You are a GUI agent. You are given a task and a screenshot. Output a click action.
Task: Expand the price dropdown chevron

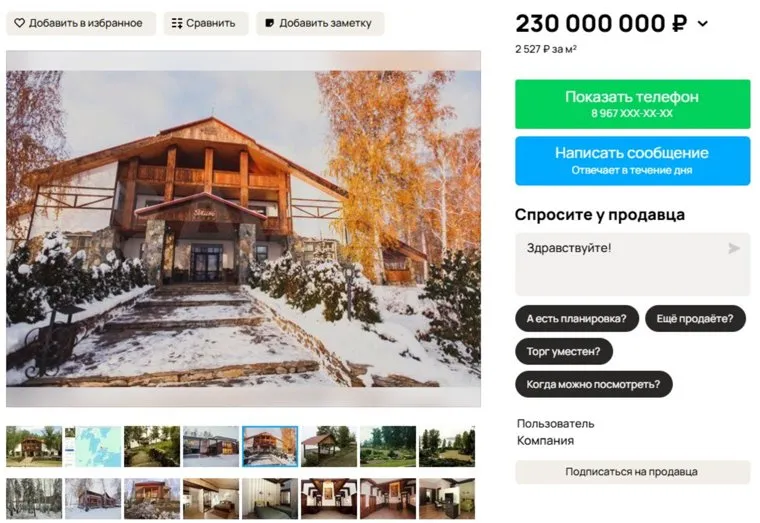click(703, 23)
